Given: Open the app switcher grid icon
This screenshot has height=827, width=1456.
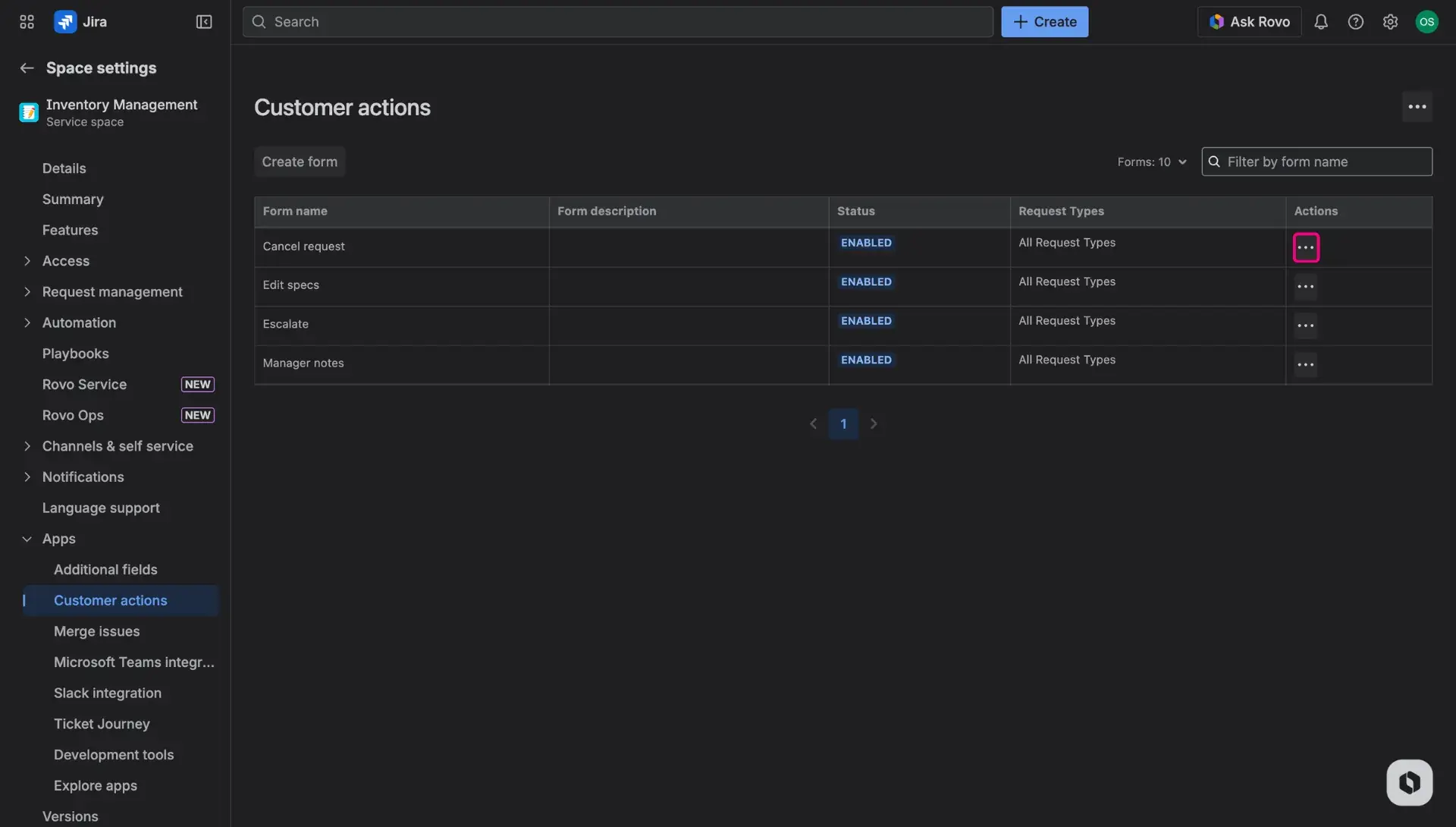Looking at the screenshot, I should 26,21.
